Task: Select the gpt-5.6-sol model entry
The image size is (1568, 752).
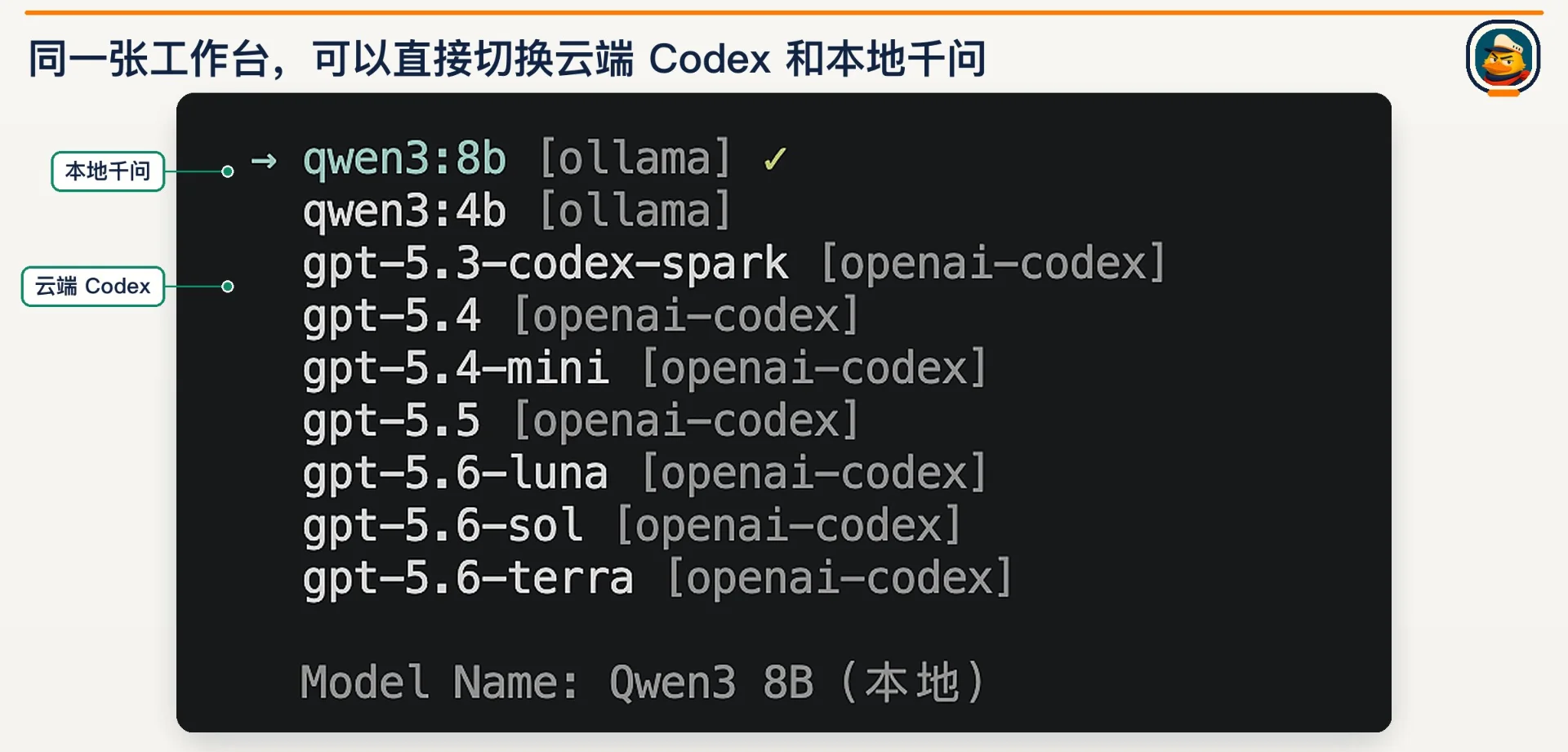Action: click(632, 526)
